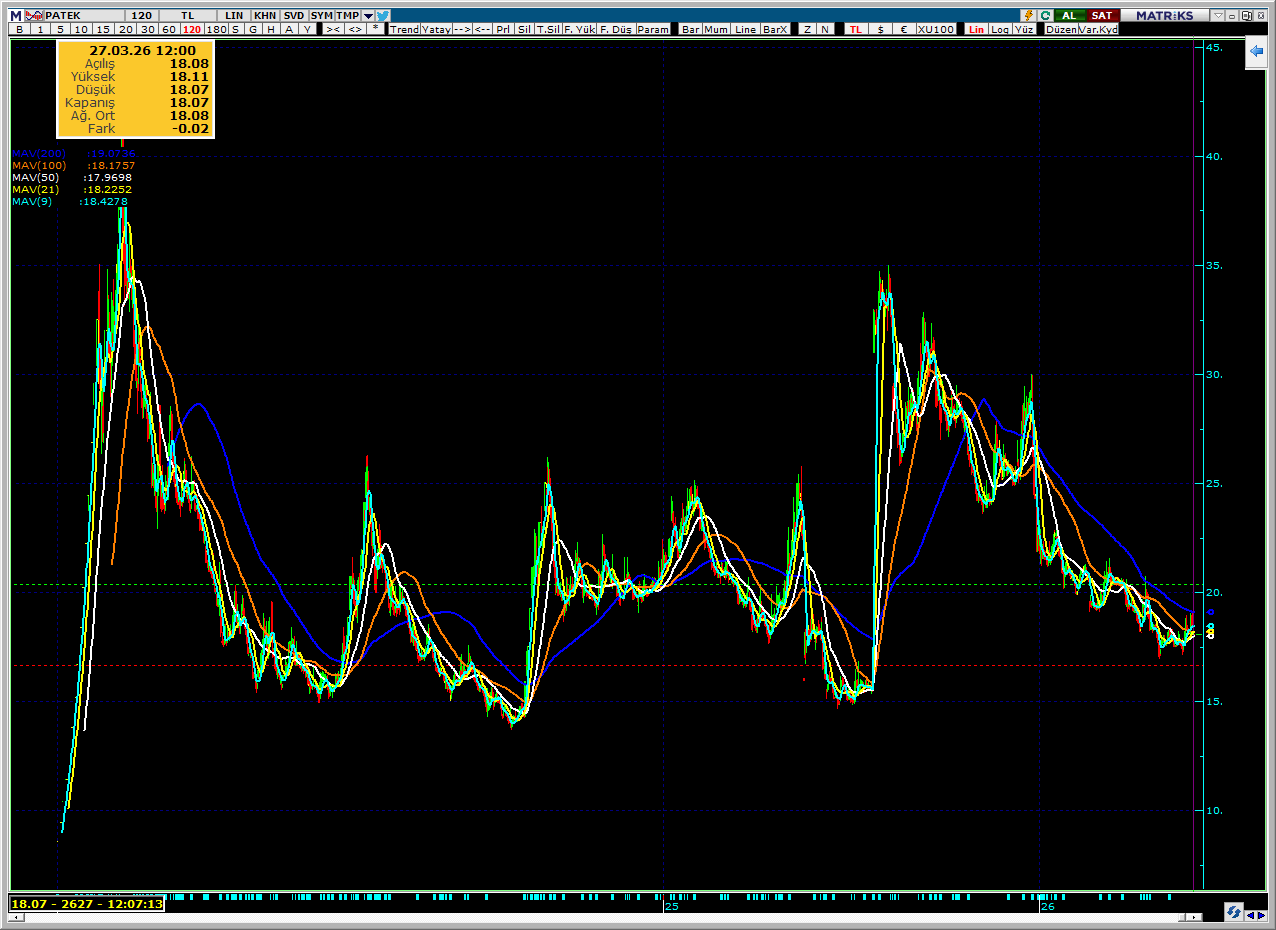Switch the chart type to Mum
Screen dimensions: 1276x930
[x=716, y=29]
